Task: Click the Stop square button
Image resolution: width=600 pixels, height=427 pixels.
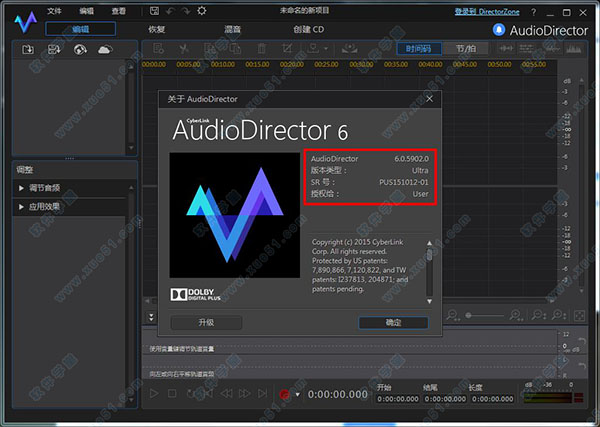Action: point(172,393)
